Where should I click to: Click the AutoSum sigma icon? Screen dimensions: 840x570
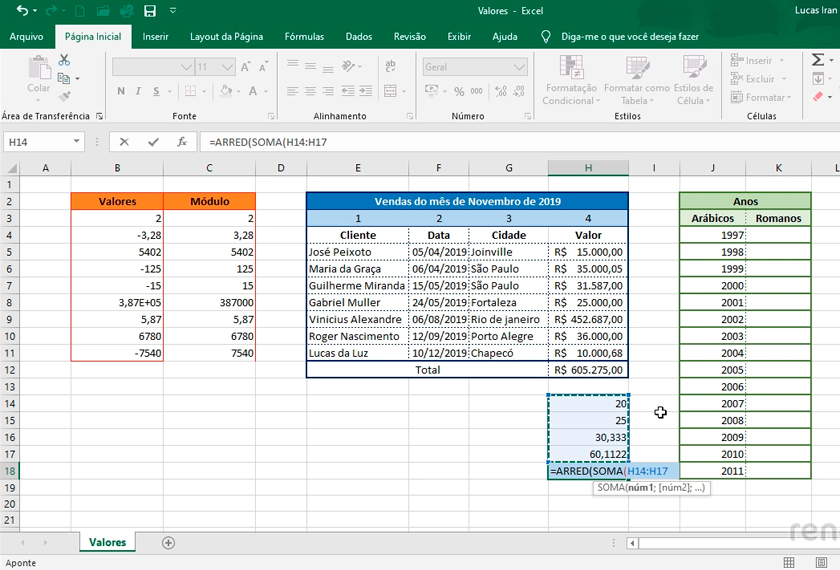click(818, 61)
